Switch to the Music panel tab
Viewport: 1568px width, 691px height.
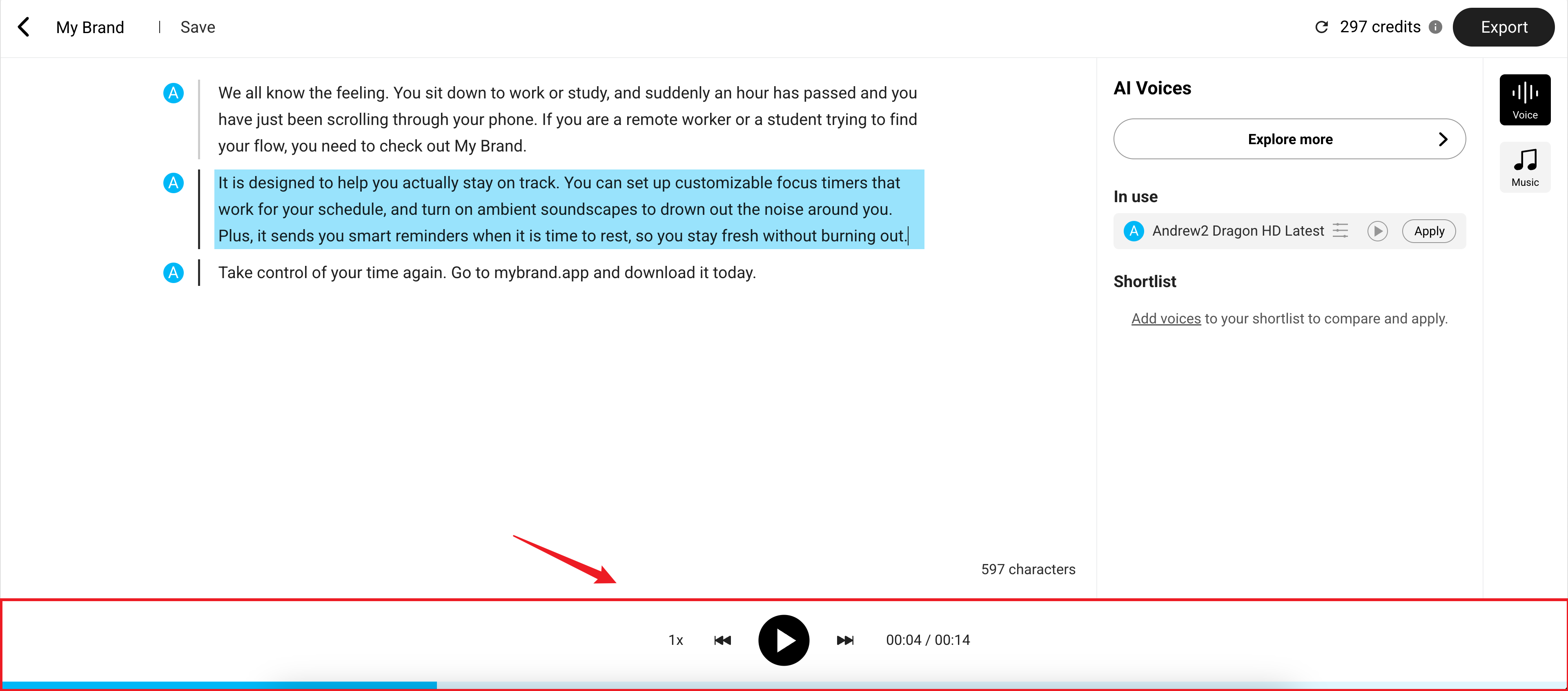tap(1524, 167)
